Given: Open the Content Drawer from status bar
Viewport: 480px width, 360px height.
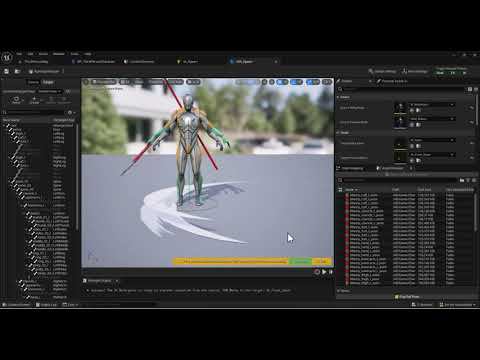Looking at the screenshot, I should tap(16, 305).
